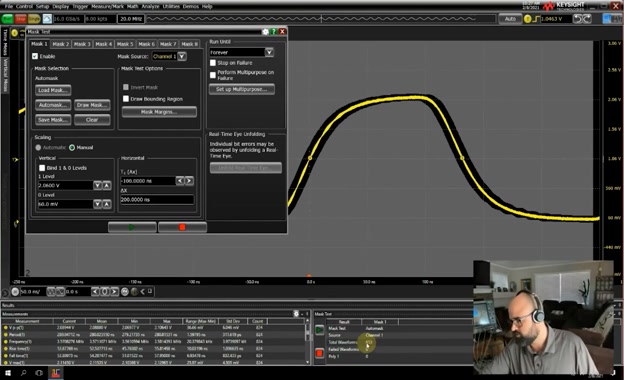Open Windows Task View
Viewport: 624px width, 380px height.
[39, 373]
